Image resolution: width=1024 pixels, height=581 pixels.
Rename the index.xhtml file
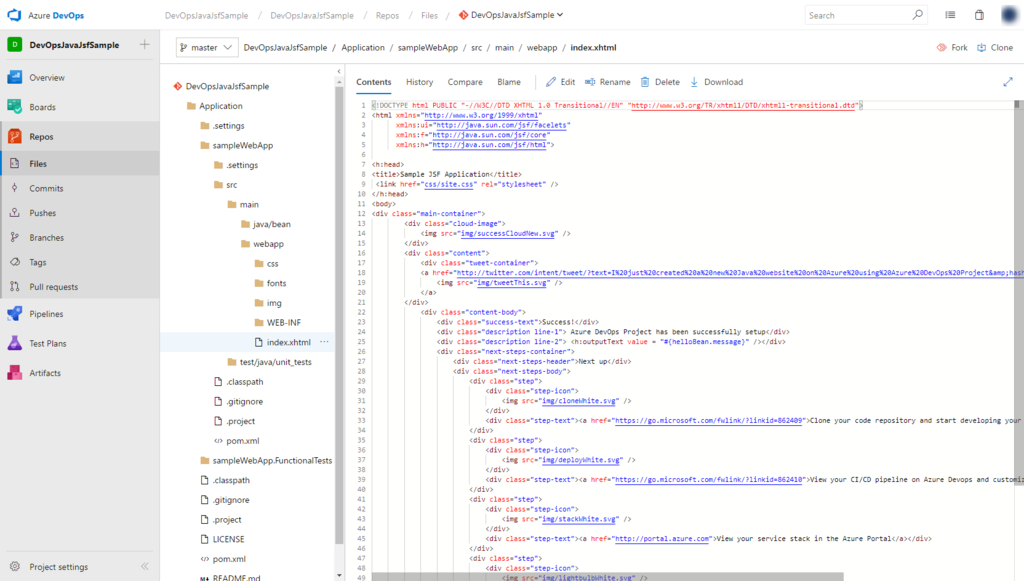click(x=607, y=82)
